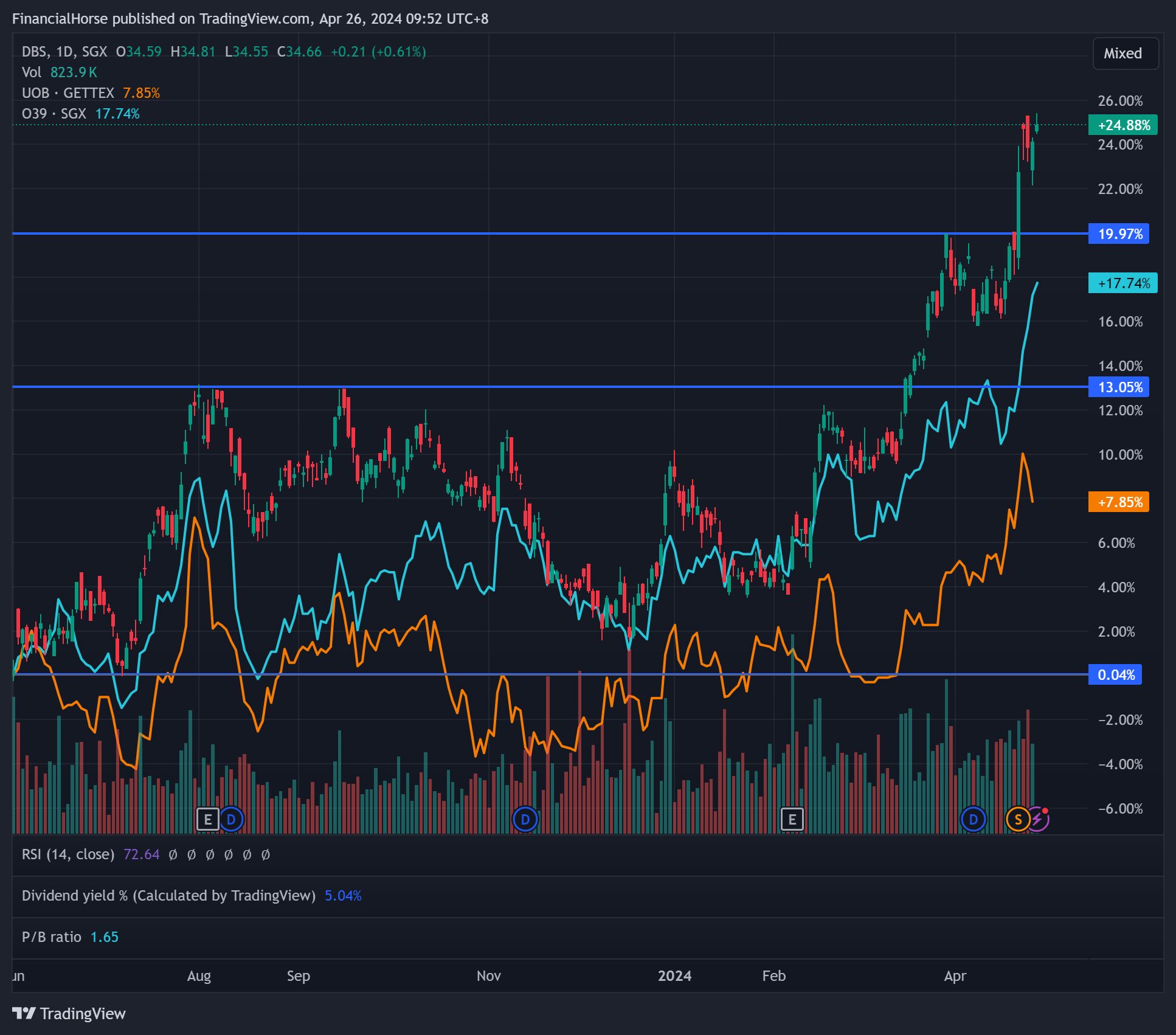The height and width of the screenshot is (1035, 1176).
Task: Click the blue 0.04% line label
Action: (x=1115, y=675)
